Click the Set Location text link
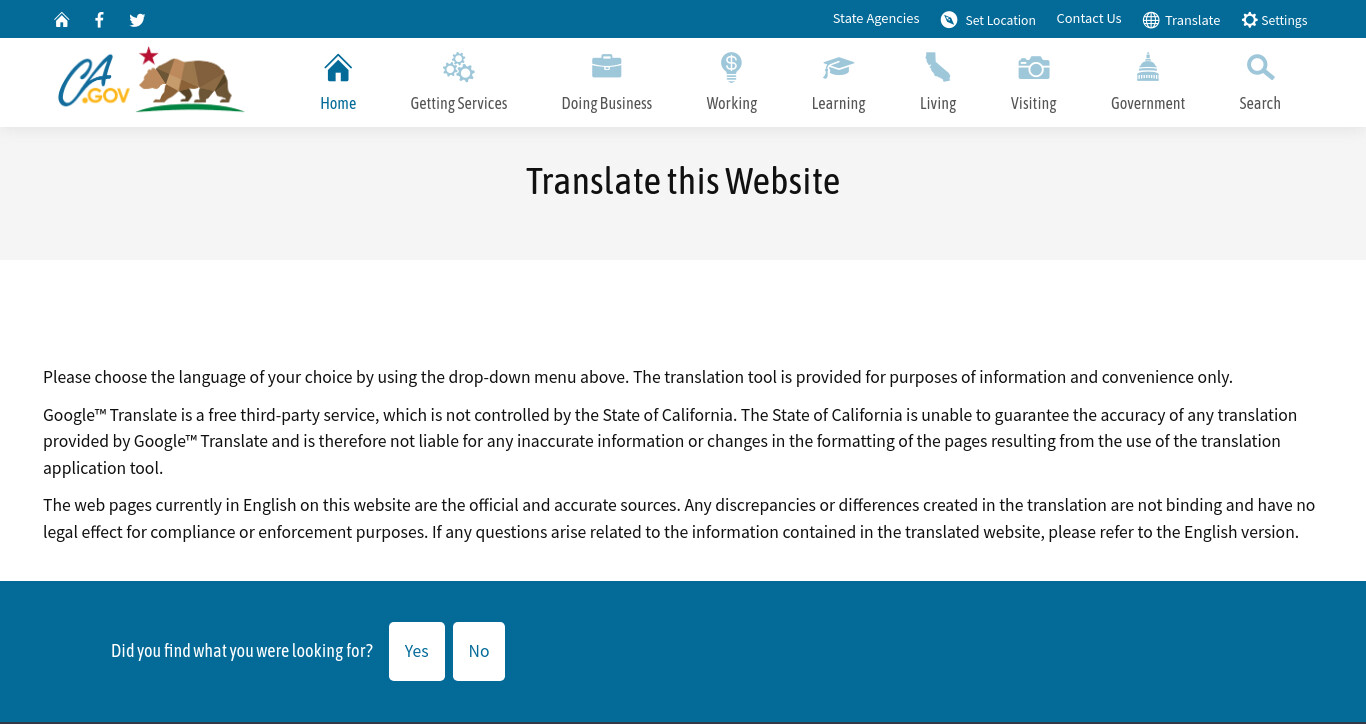 pyautogui.click(x=1000, y=20)
